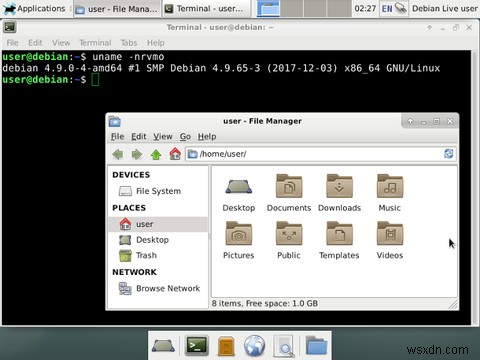Open the Go menu in File Manager

click(185, 136)
